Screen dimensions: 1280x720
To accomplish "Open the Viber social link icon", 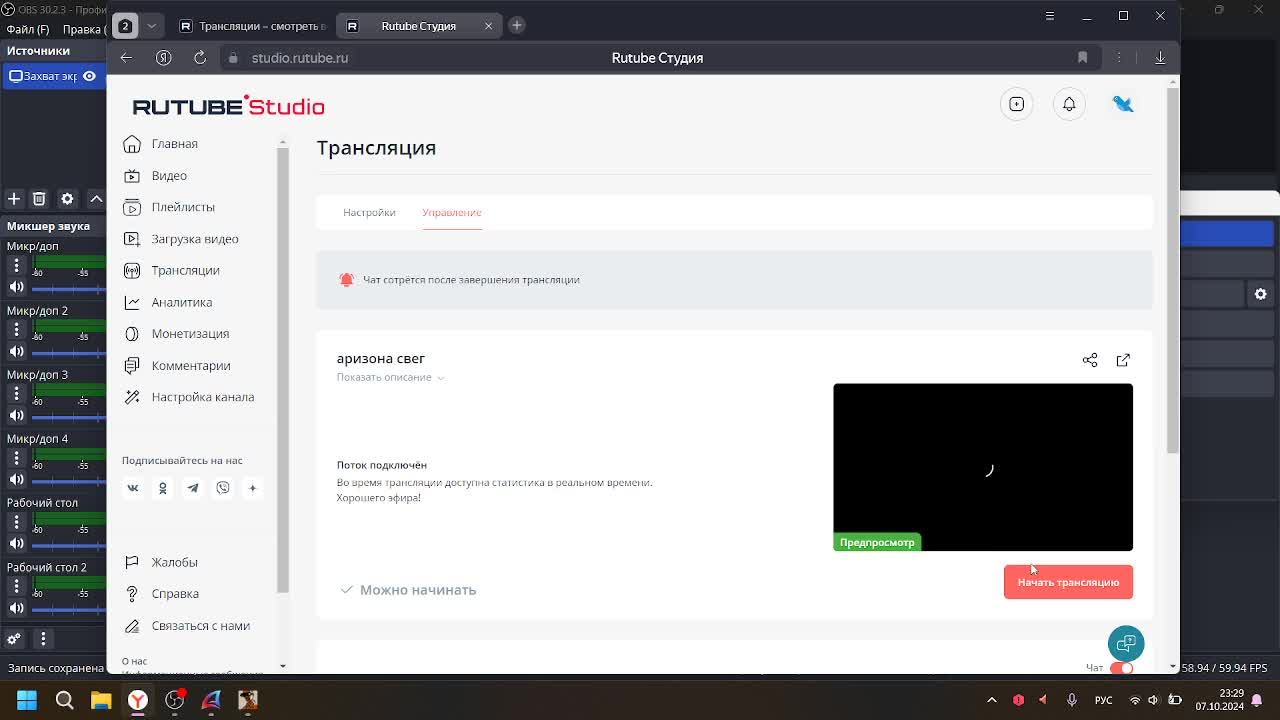I will pos(222,488).
